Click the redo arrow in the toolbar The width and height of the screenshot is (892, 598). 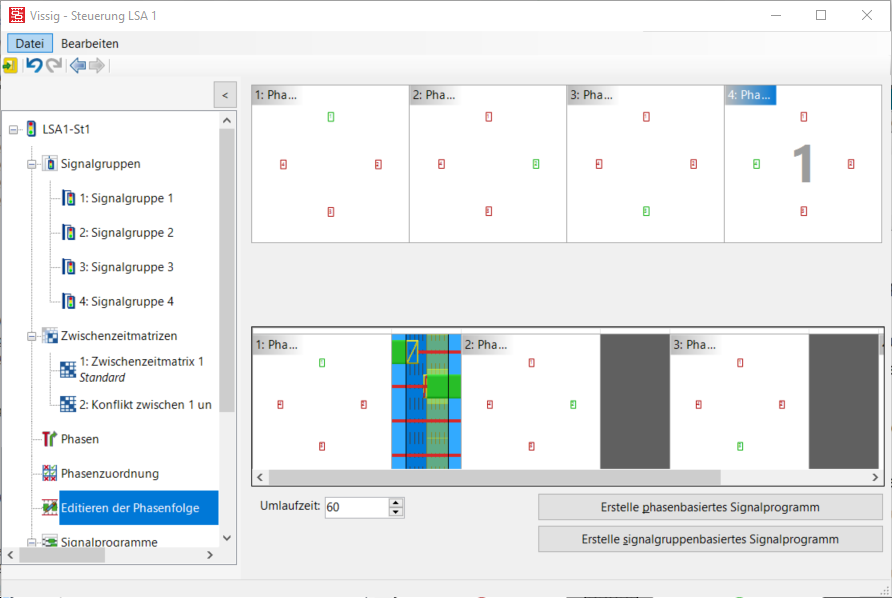point(54,65)
